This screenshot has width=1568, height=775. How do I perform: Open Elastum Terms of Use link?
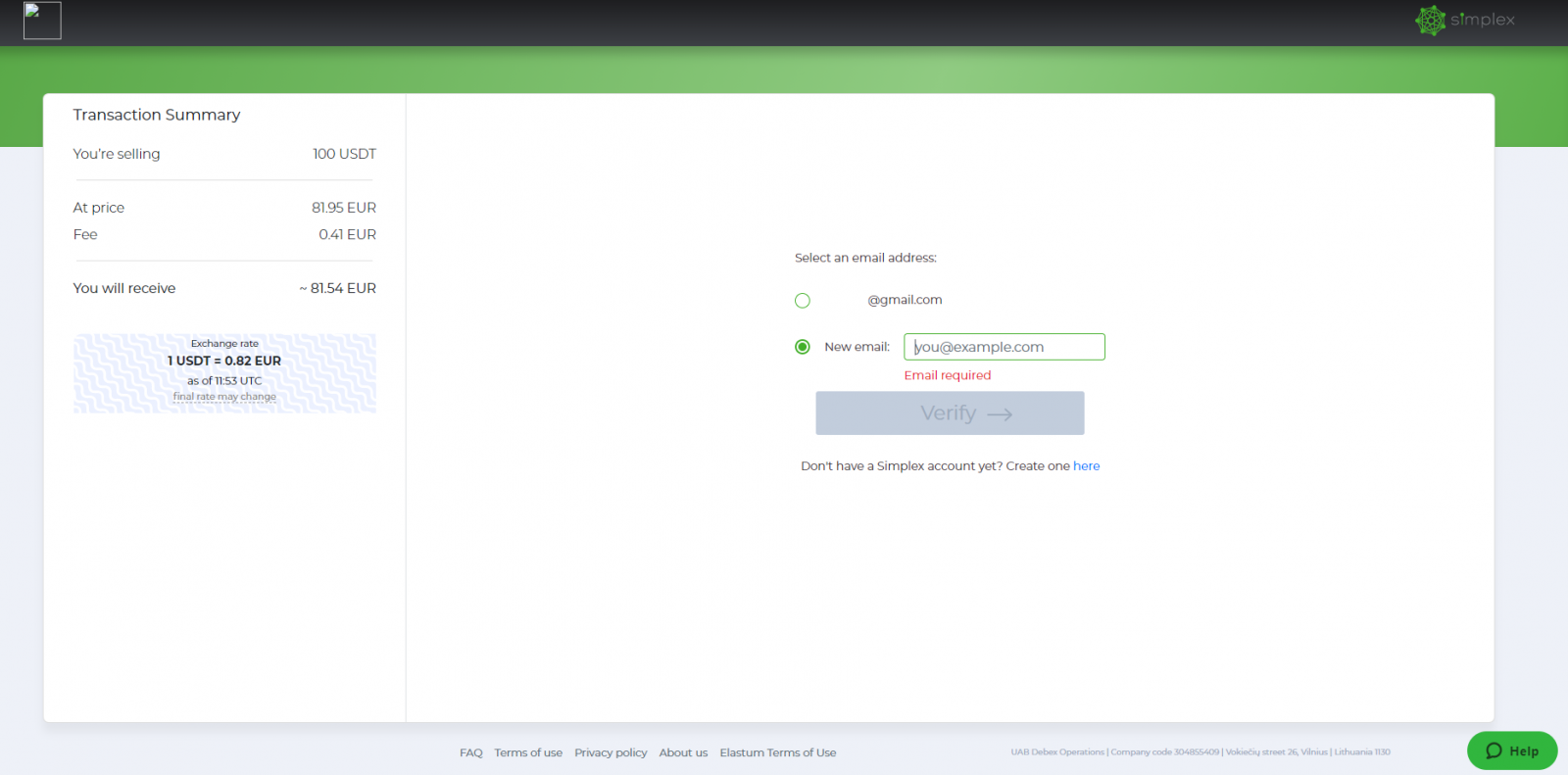point(777,752)
